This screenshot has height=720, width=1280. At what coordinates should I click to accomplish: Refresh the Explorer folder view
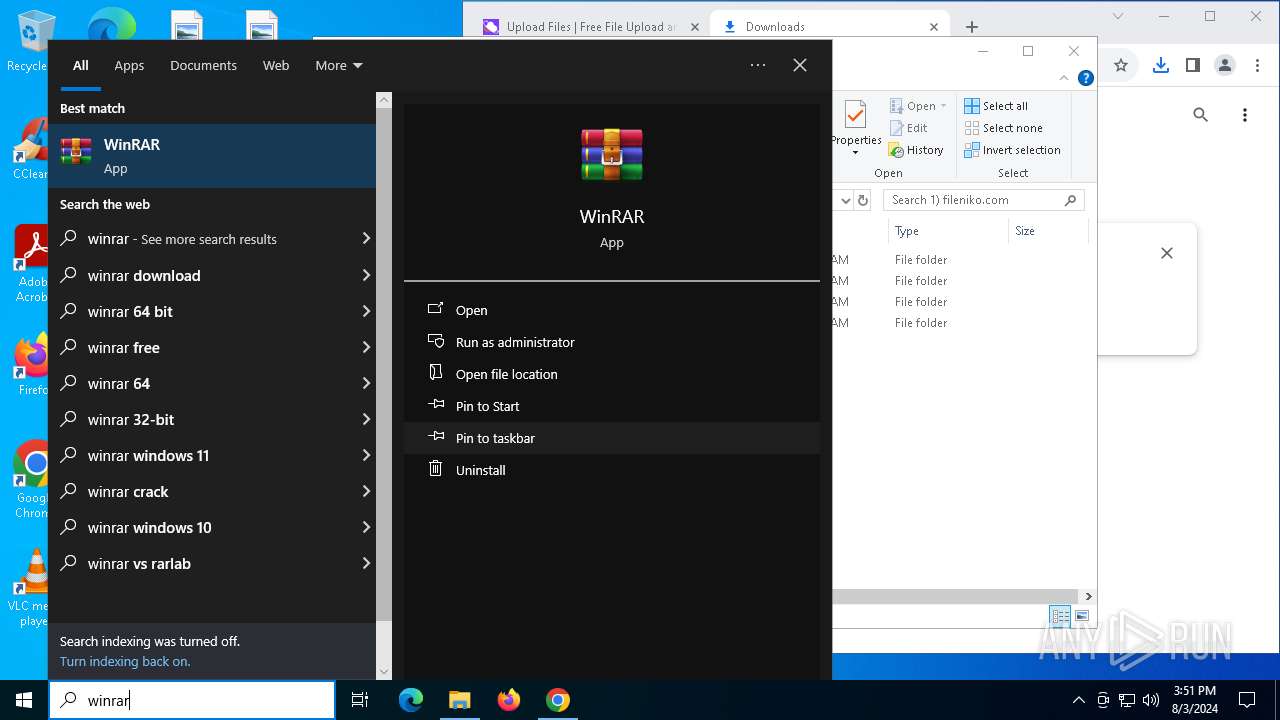(x=863, y=200)
